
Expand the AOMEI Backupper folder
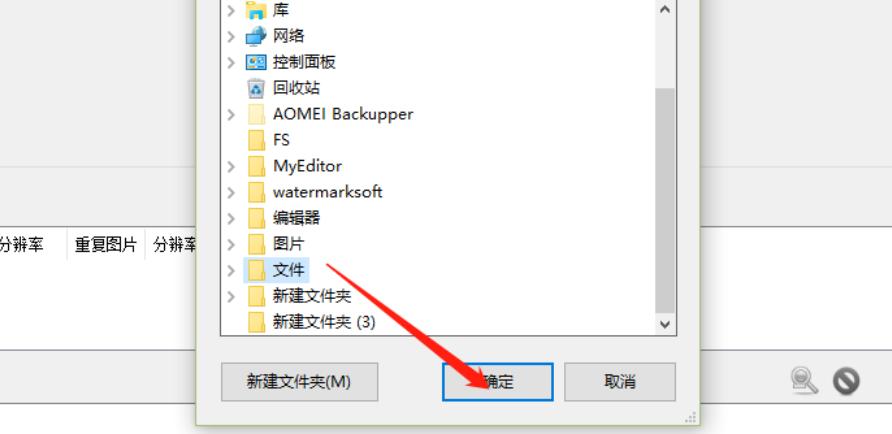[x=230, y=114]
